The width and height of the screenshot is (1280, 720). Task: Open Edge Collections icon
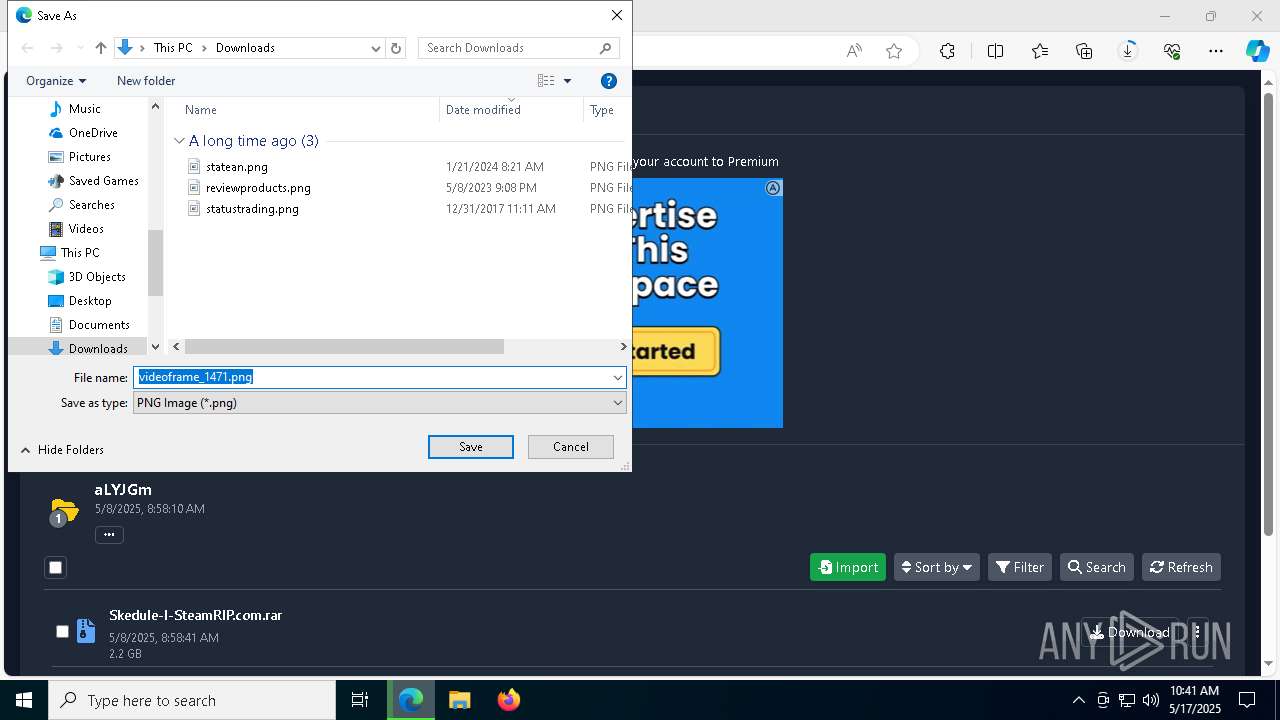click(x=1084, y=51)
